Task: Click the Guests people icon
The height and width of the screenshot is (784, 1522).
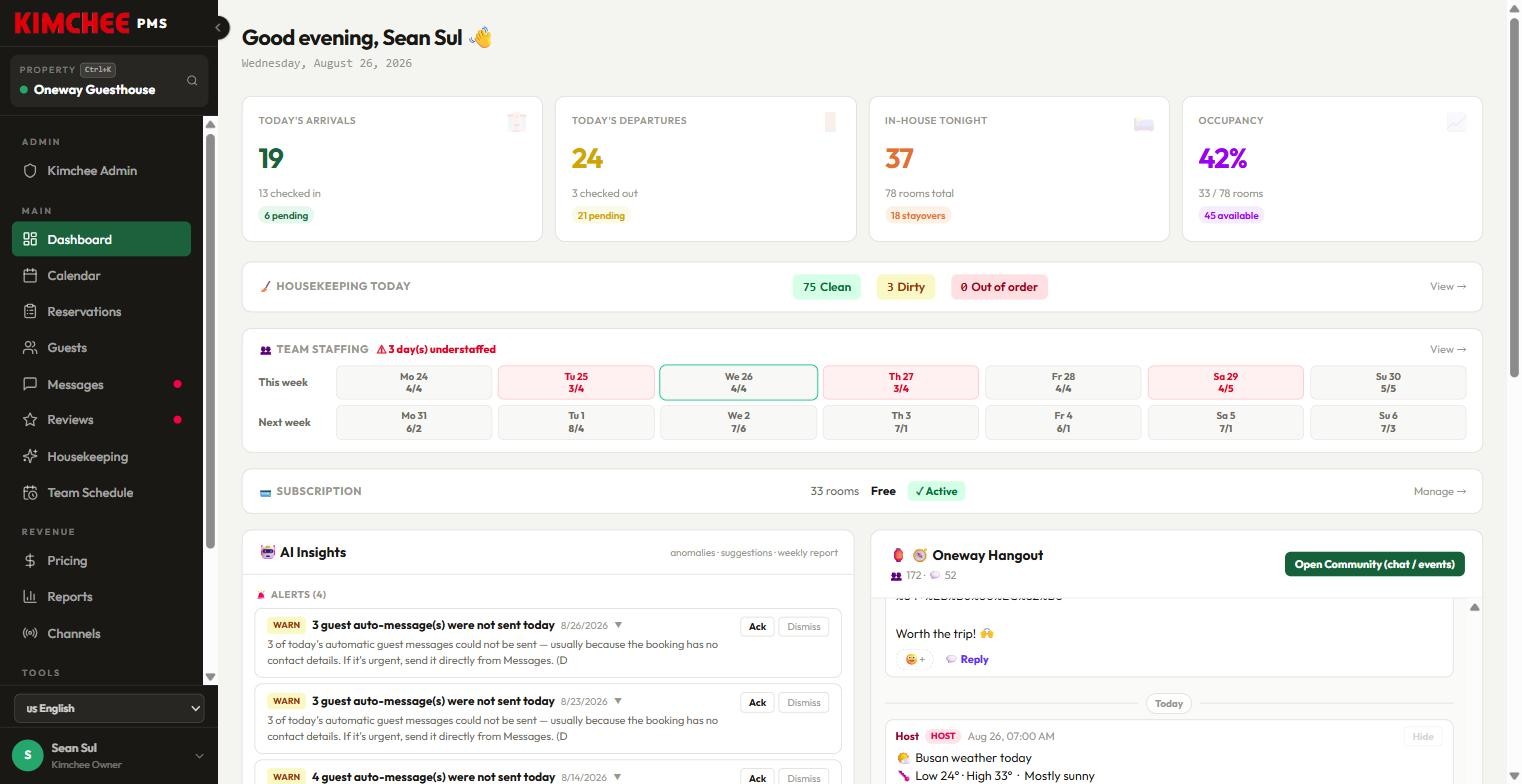Action: click(30, 348)
